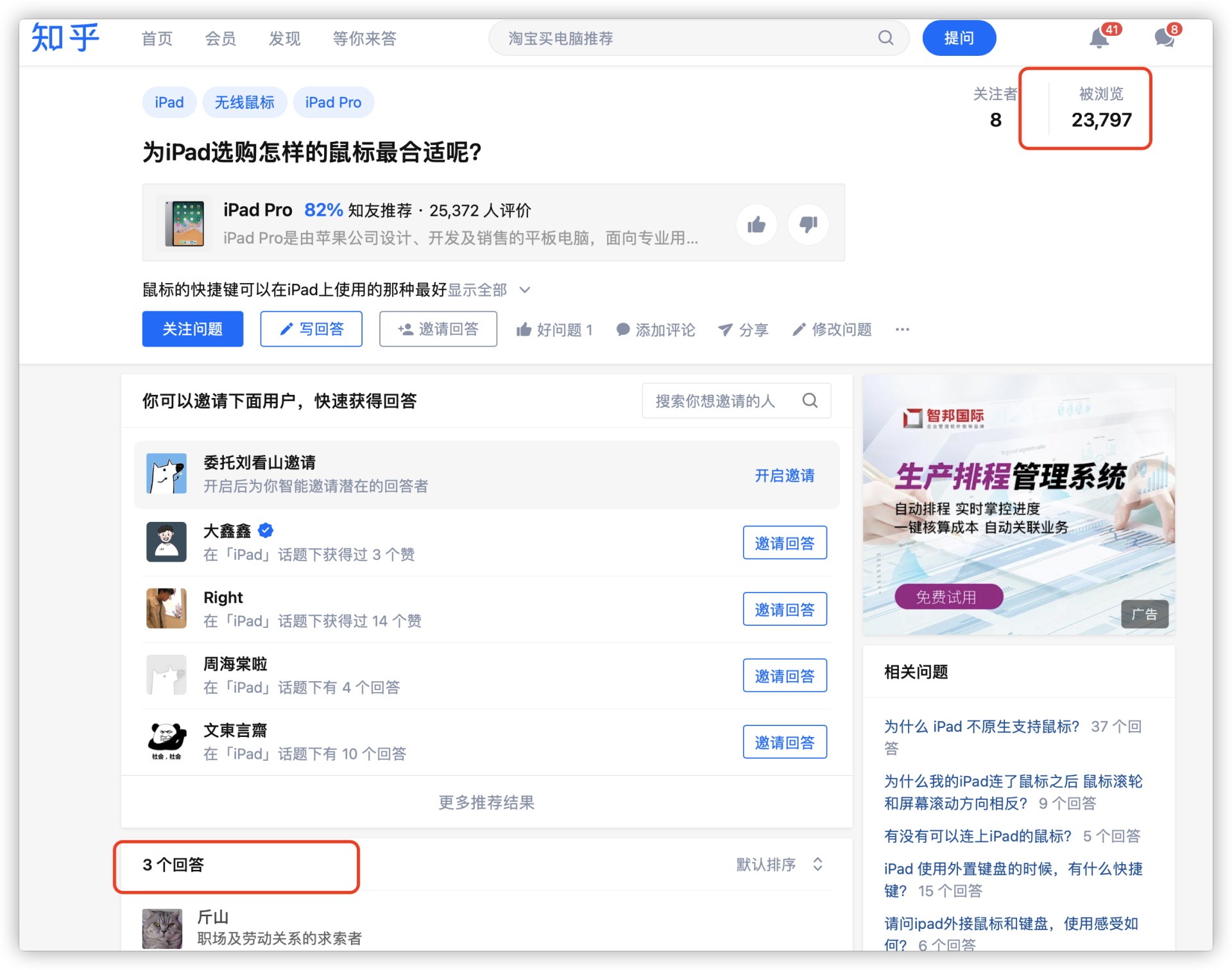Click user name 大鑫鑫
The image size is (1232, 970).
point(227,531)
